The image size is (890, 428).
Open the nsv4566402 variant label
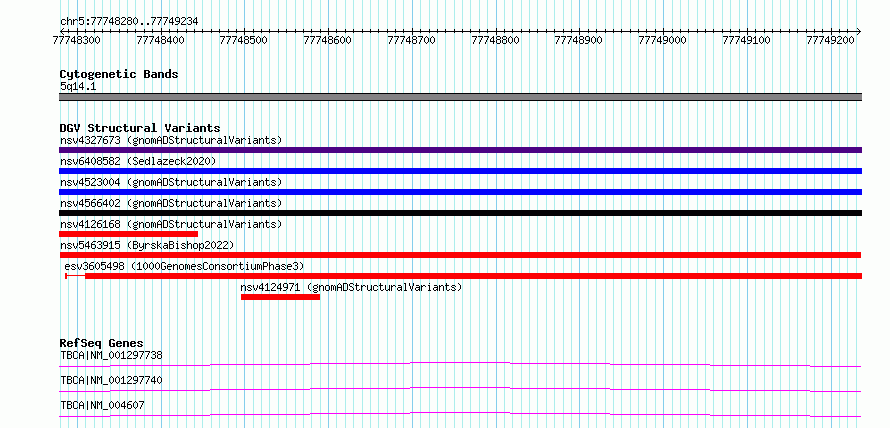click(171, 203)
